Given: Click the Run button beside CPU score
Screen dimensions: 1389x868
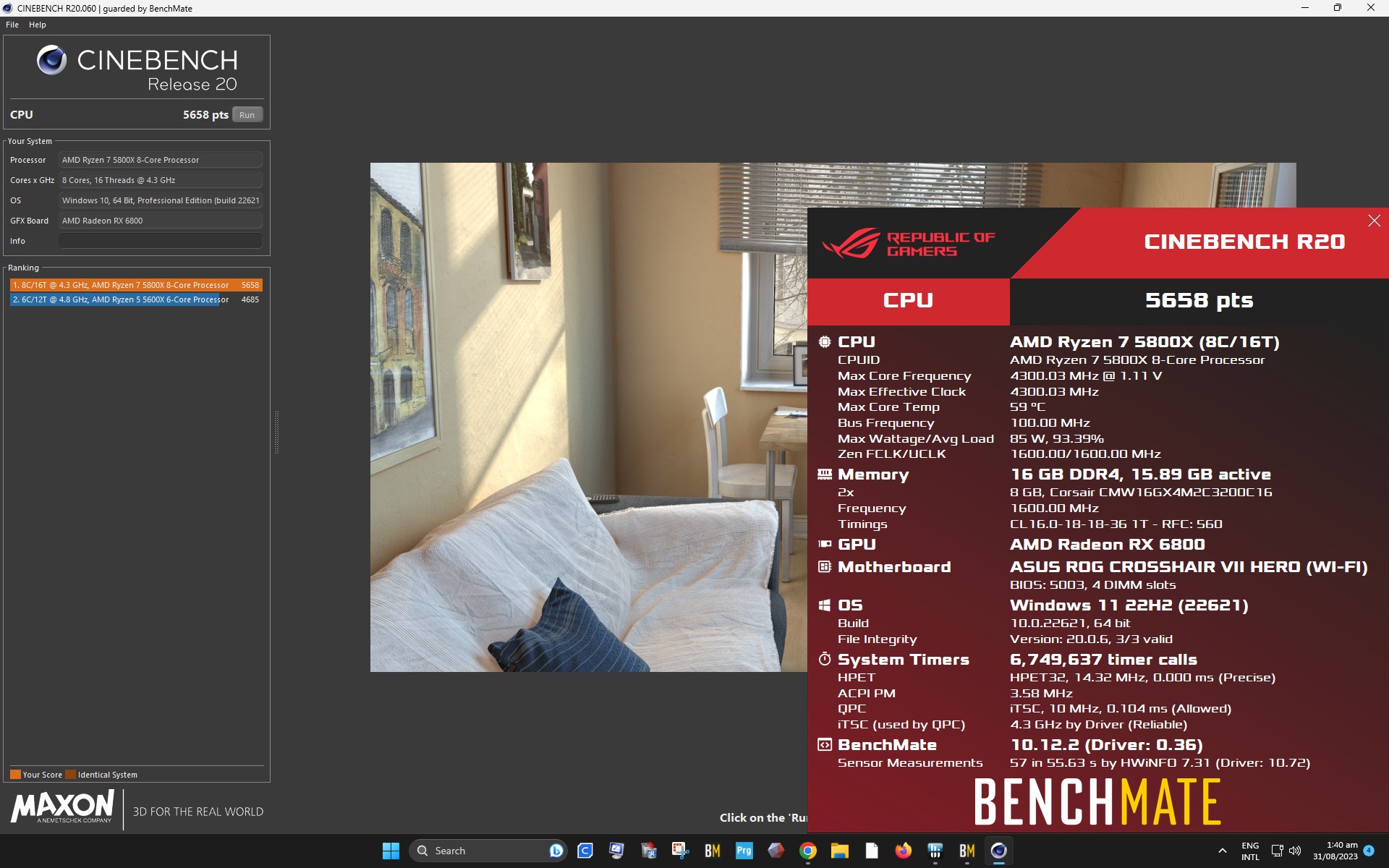Looking at the screenshot, I should 247,115.
